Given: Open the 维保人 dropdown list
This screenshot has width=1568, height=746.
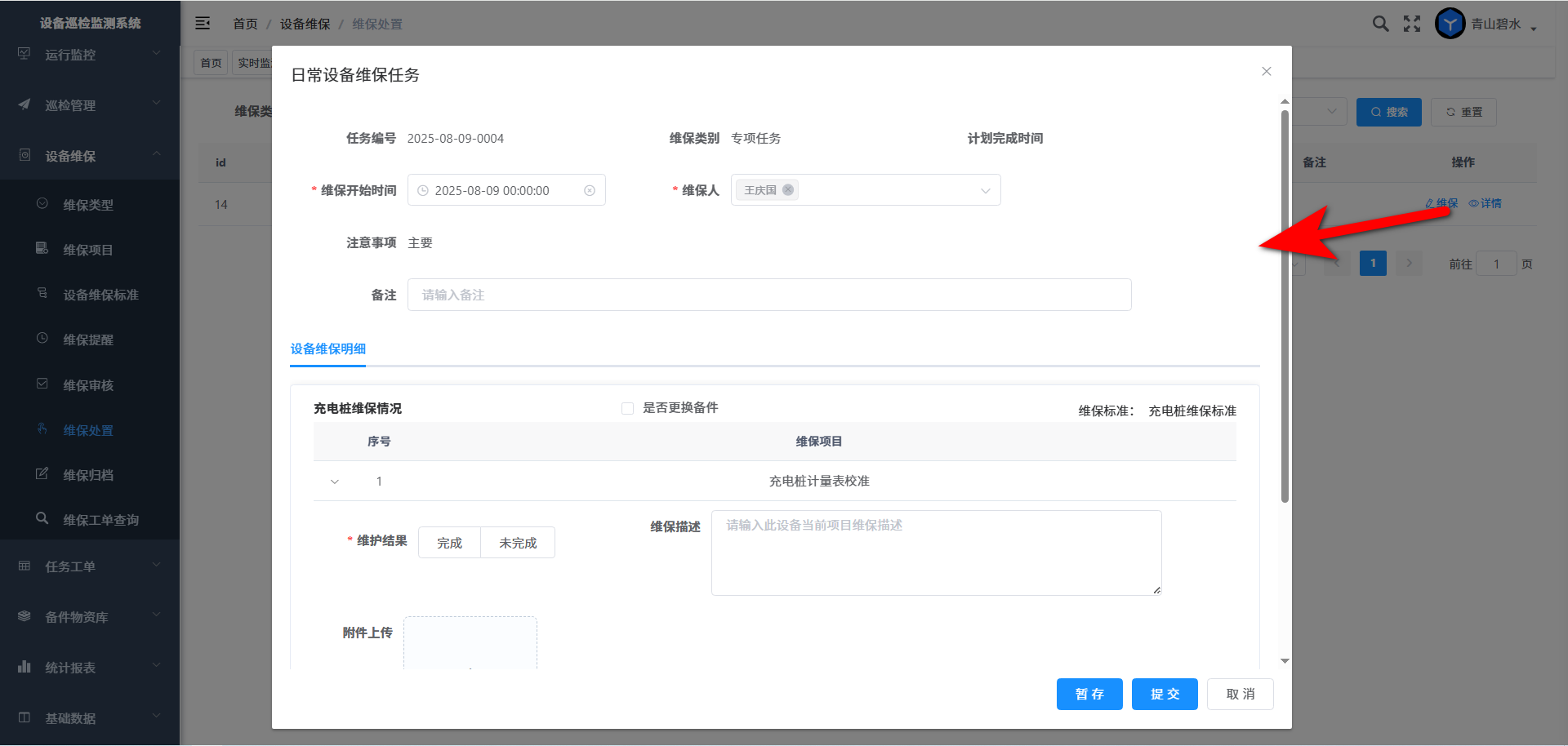Looking at the screenshot, I should click(985, 190).
